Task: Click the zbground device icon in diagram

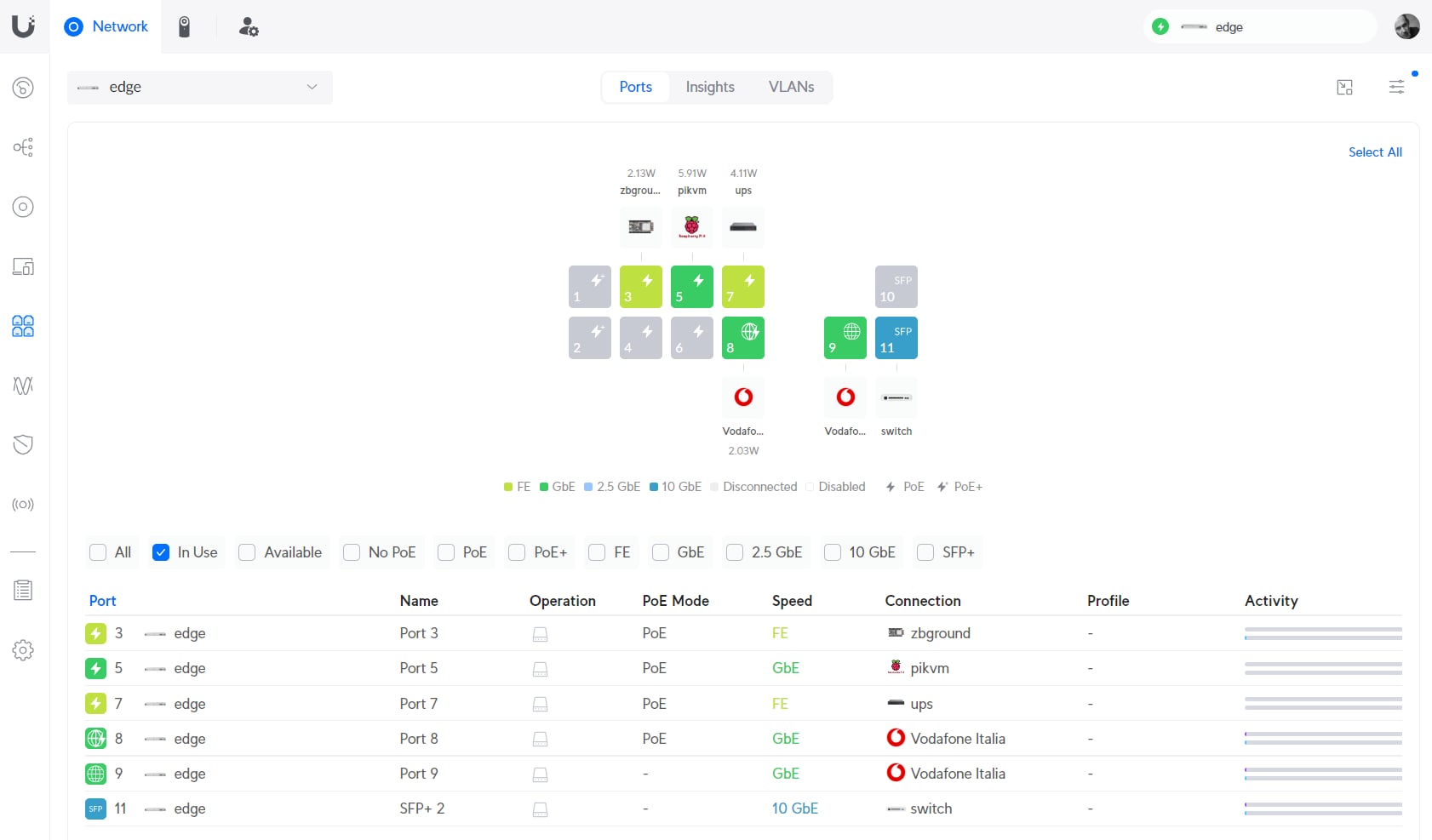Action: pos(641,227)
